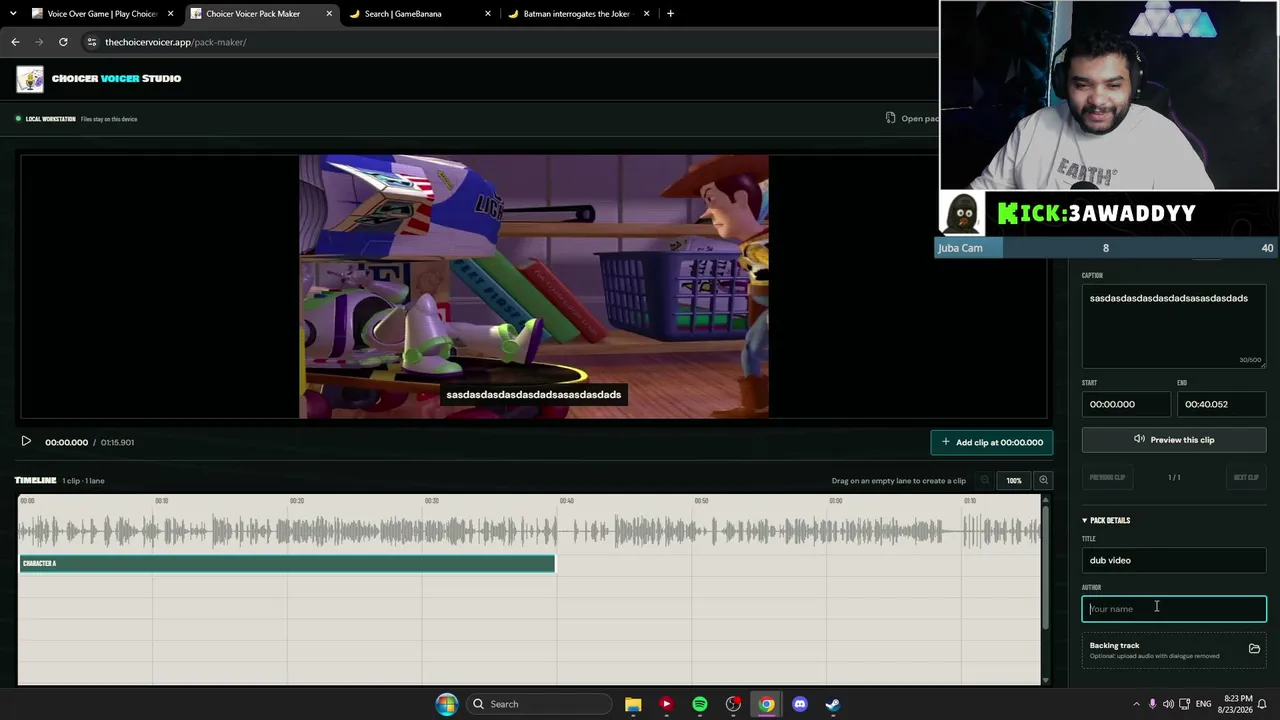This screenshot has width=1280, height=720.
Task: Focus the clip Start time field
Action: click(1126, 404)
